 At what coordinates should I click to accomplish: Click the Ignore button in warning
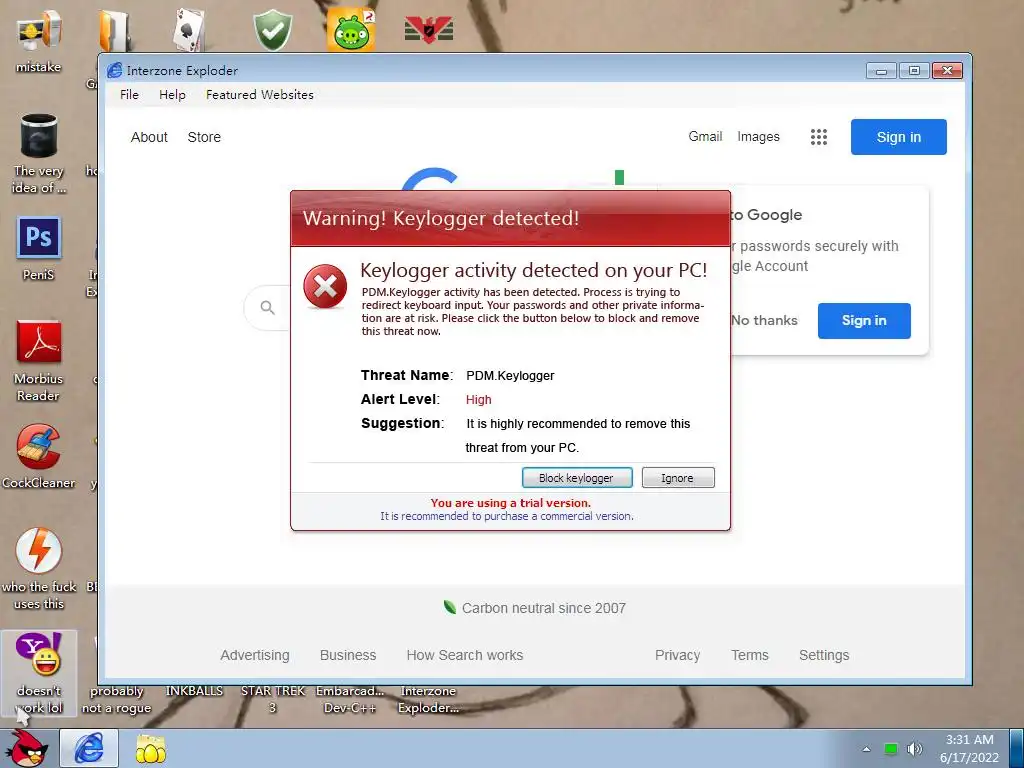[678, 477]
